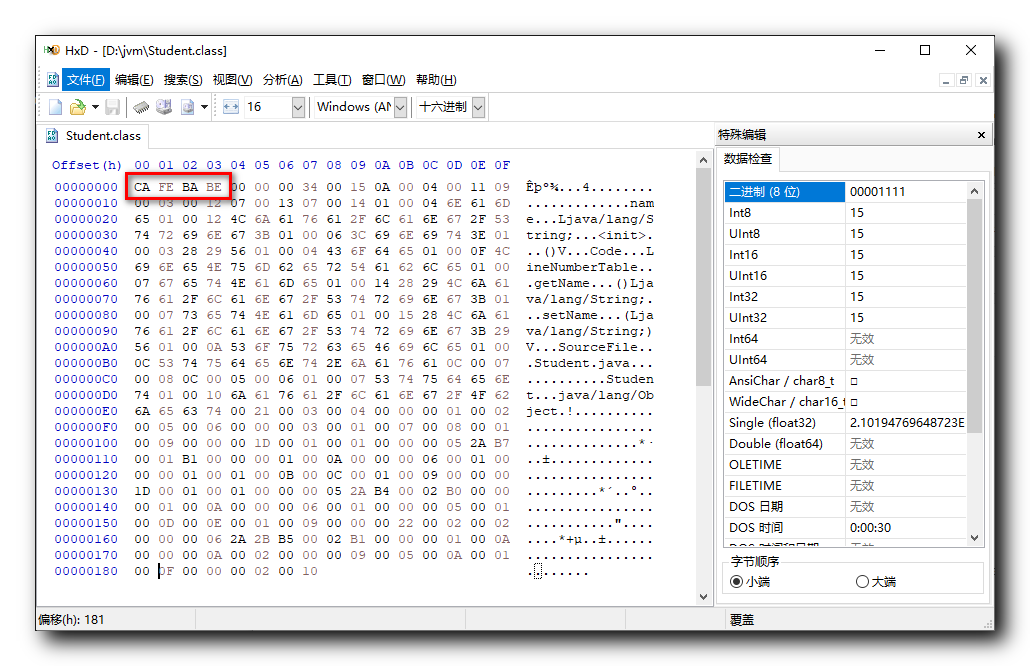The image size is (1030, 666).
Task: Open the 视图(V) menu
Action: 232,80
